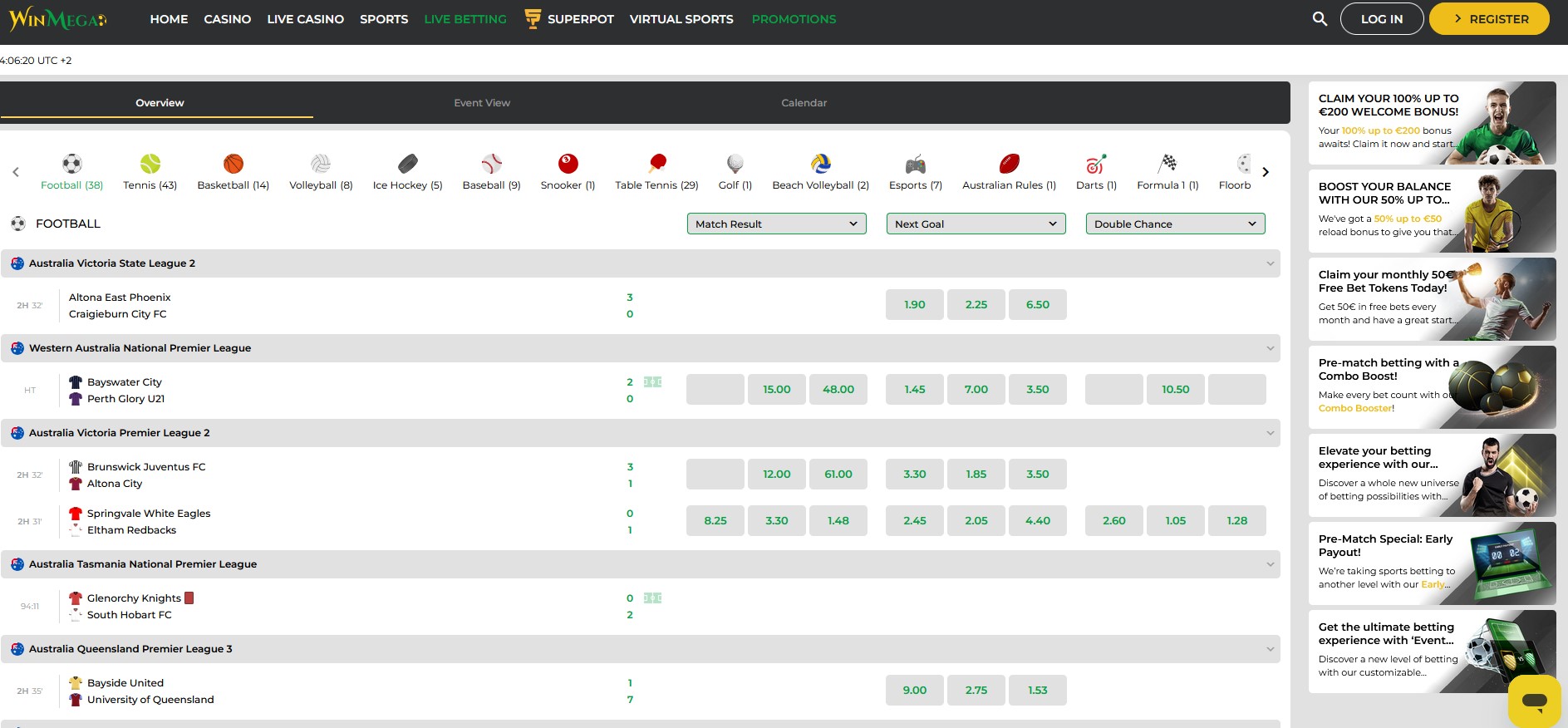1568x728 pixels.
Task: Open the Early Payout promo card
Action: (1432, 563)
